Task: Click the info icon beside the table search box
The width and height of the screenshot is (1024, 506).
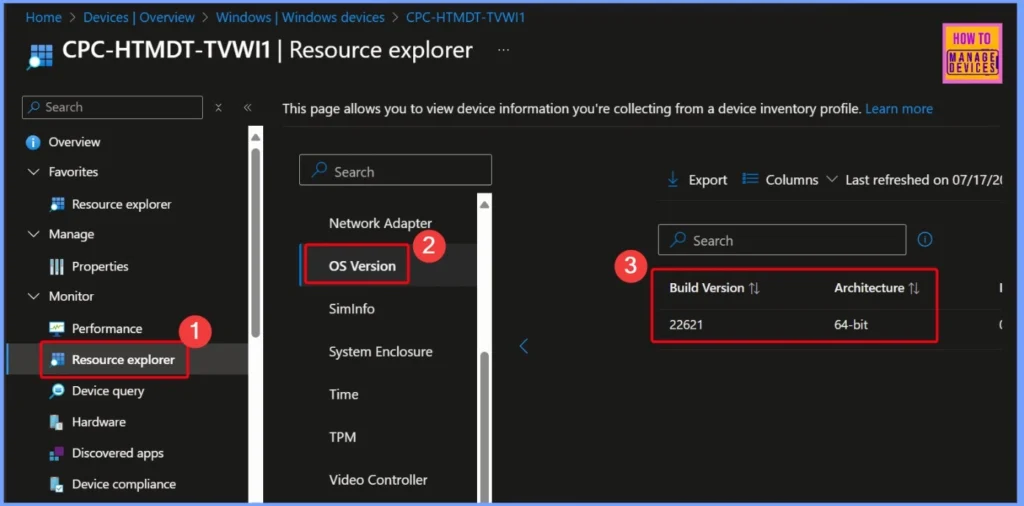Action: click(x=925, y=240)
